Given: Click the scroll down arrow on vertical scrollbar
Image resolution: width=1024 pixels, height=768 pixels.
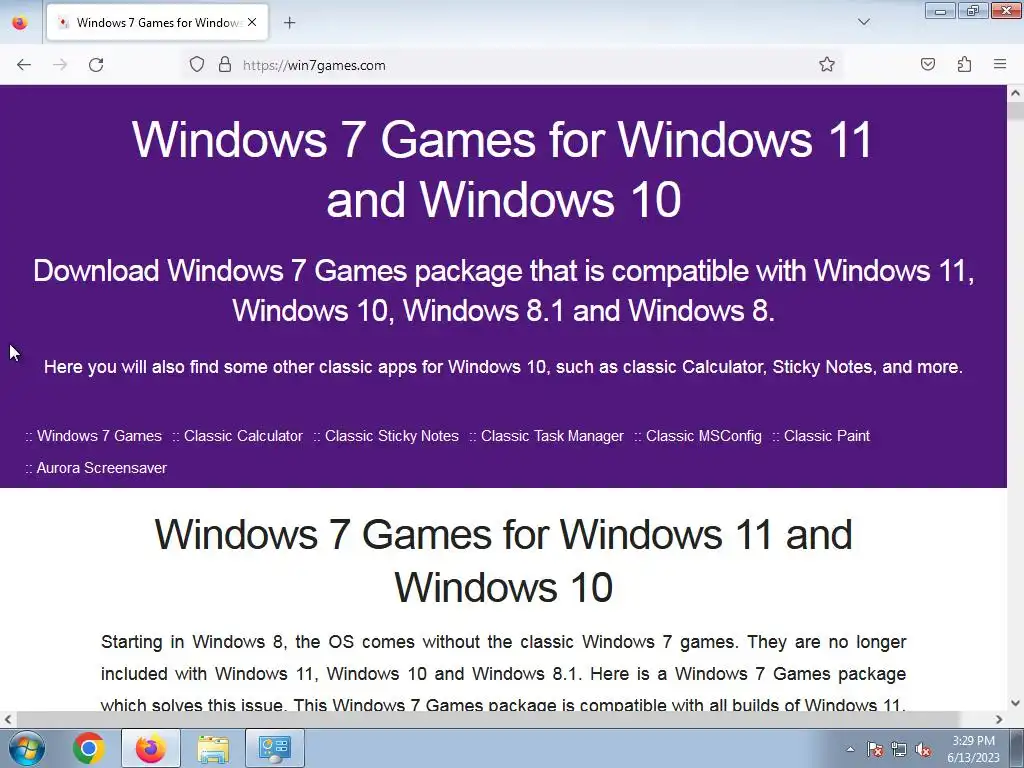Looking at the screenshot, I should coord(1015,703).
